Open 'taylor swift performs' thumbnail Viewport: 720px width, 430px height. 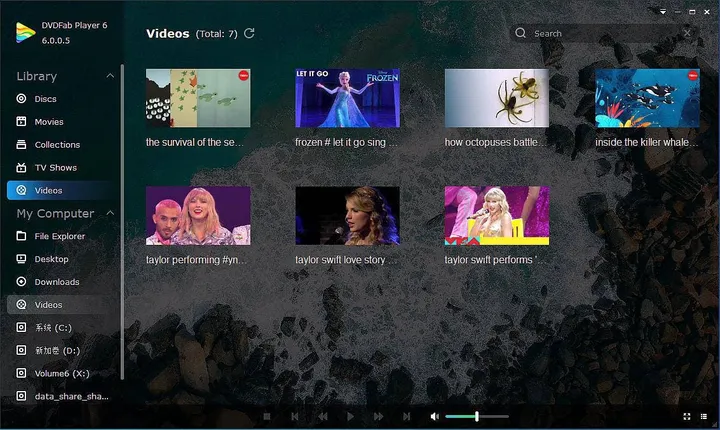[x=497, y=215]
